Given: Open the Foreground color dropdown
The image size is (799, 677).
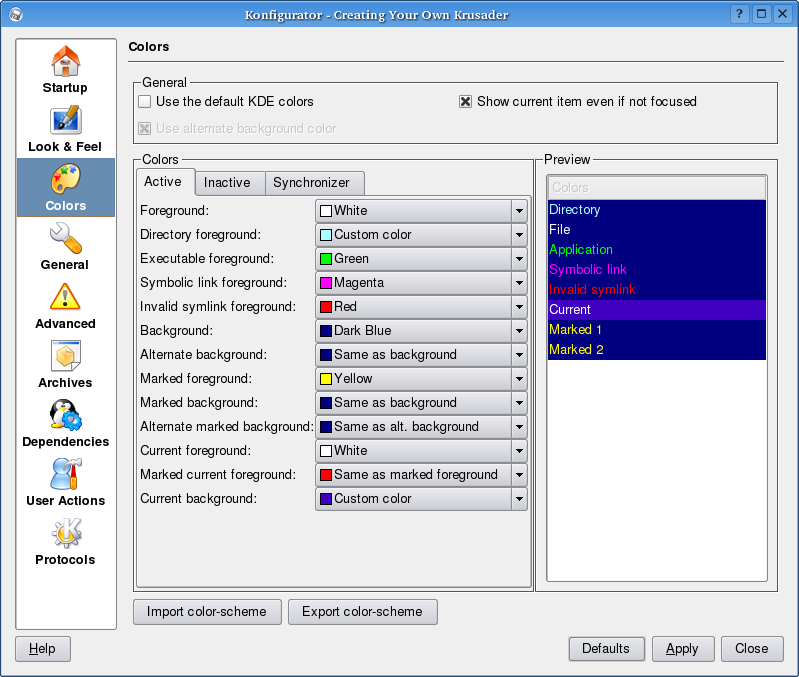Looking at the screenshot, I should coord(421,211).
